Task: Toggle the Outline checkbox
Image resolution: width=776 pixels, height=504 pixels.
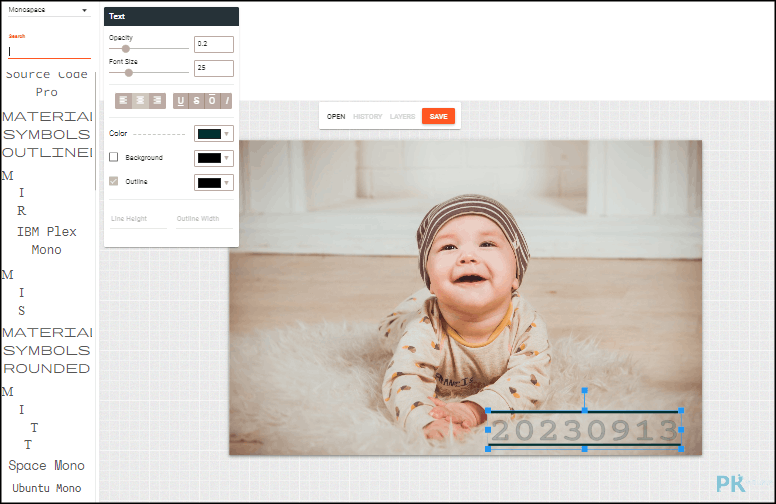Action: tap(113, 181)
